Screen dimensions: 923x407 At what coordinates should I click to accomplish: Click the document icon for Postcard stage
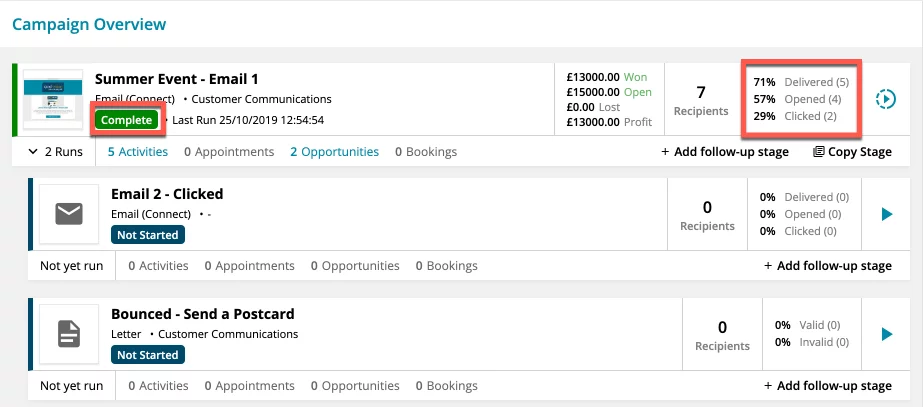[69, 334]
